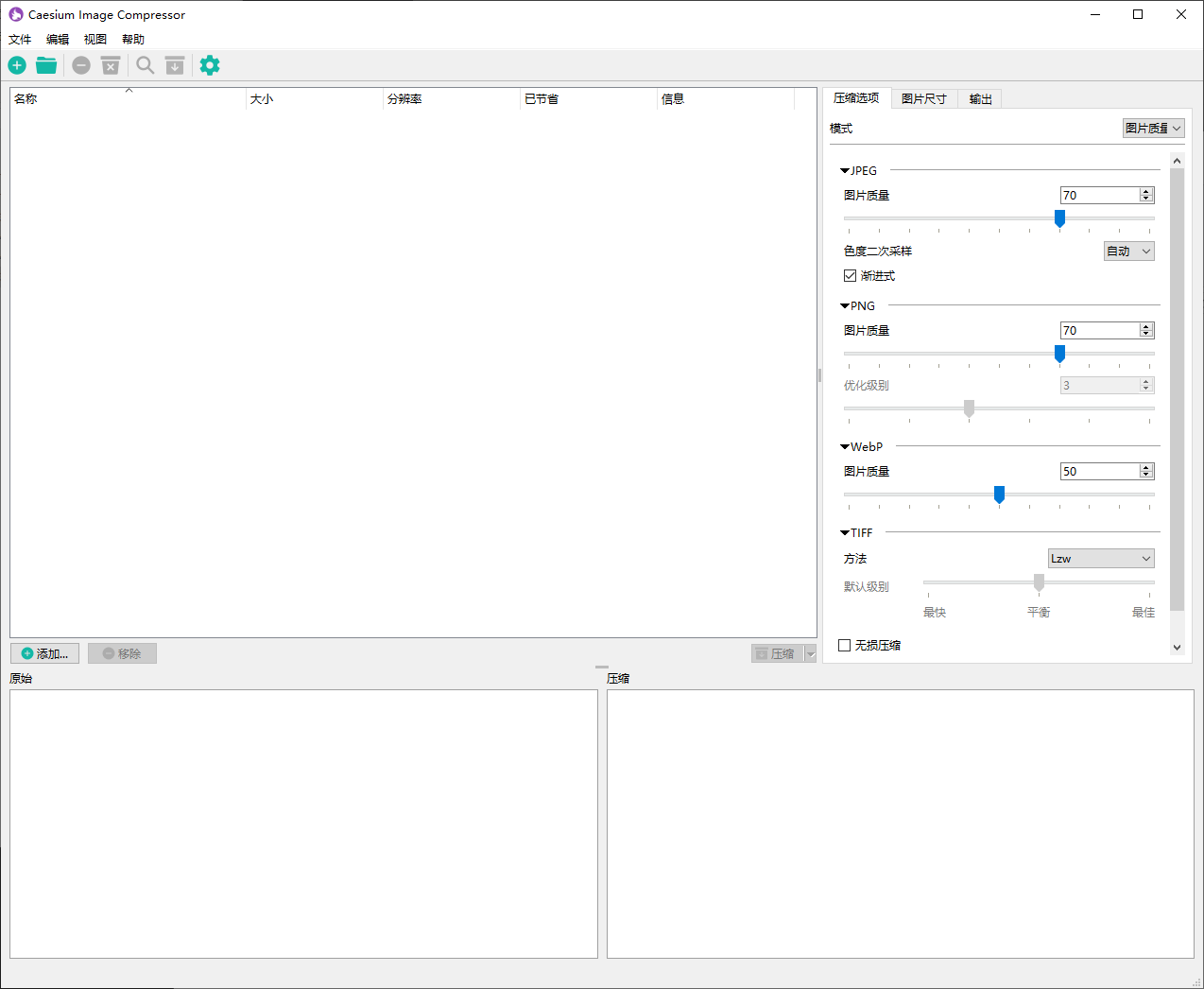Click the options panel scrollbar up arrow
The width and height of the screenshot is (1204, 989).
pyautogui.click(x=1177, y=161)
